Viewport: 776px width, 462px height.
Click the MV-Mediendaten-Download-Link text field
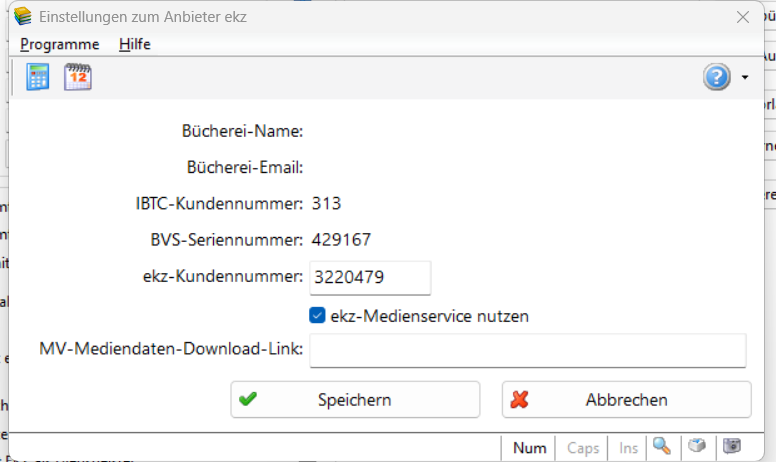pos(528,350)
